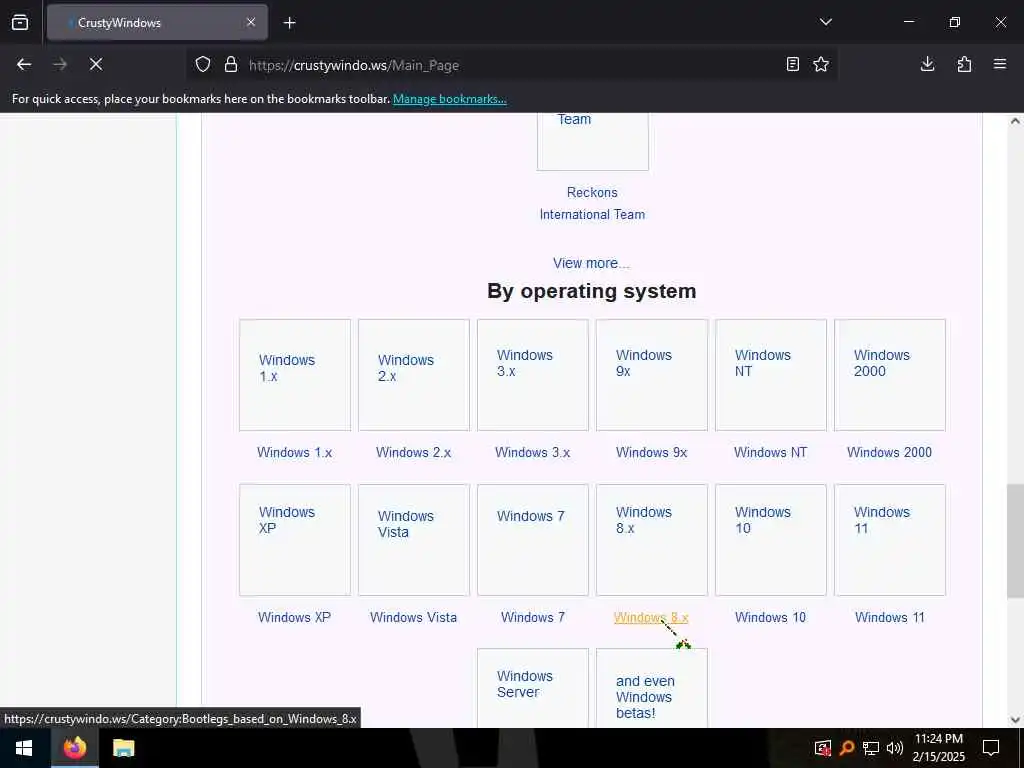Screen dimensions: 1024x768
Task: Click Firefox icon on taskbar
Action: coord(74,748)
